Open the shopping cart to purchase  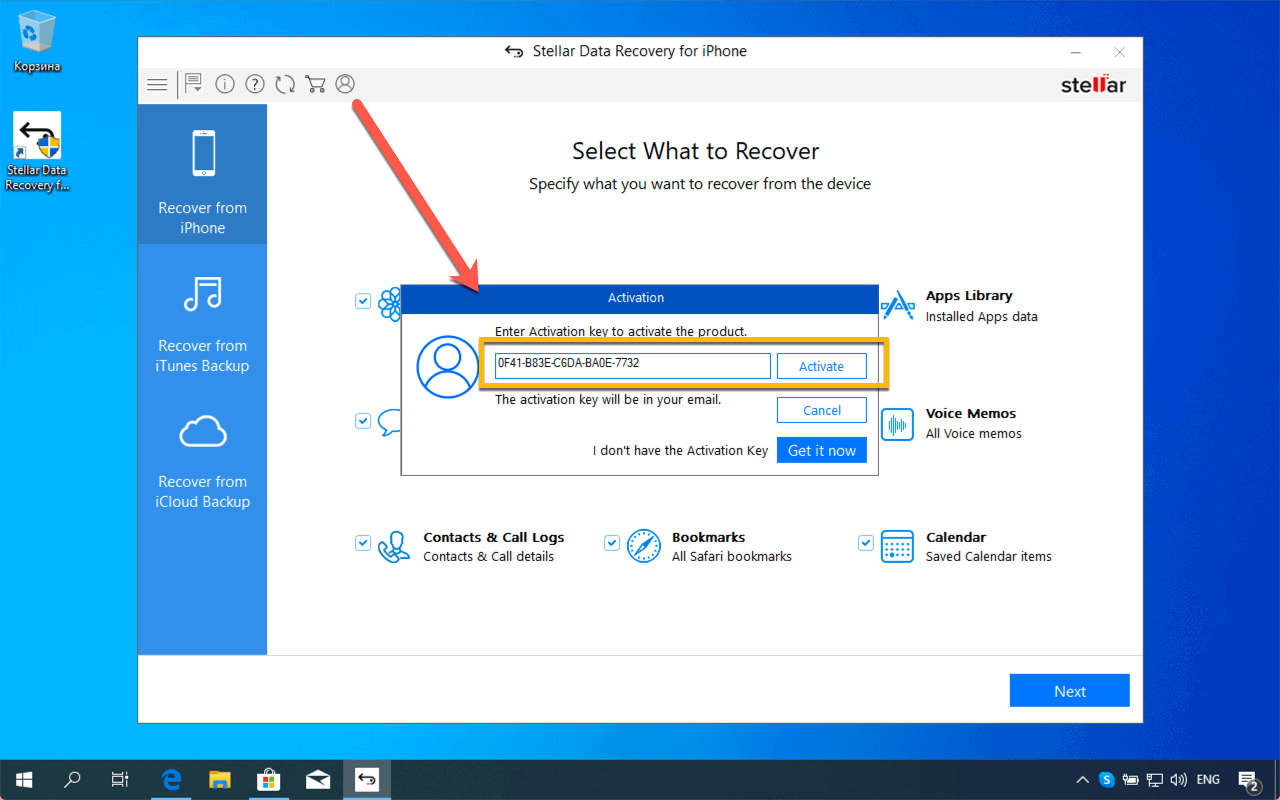[x=315, y=84]
